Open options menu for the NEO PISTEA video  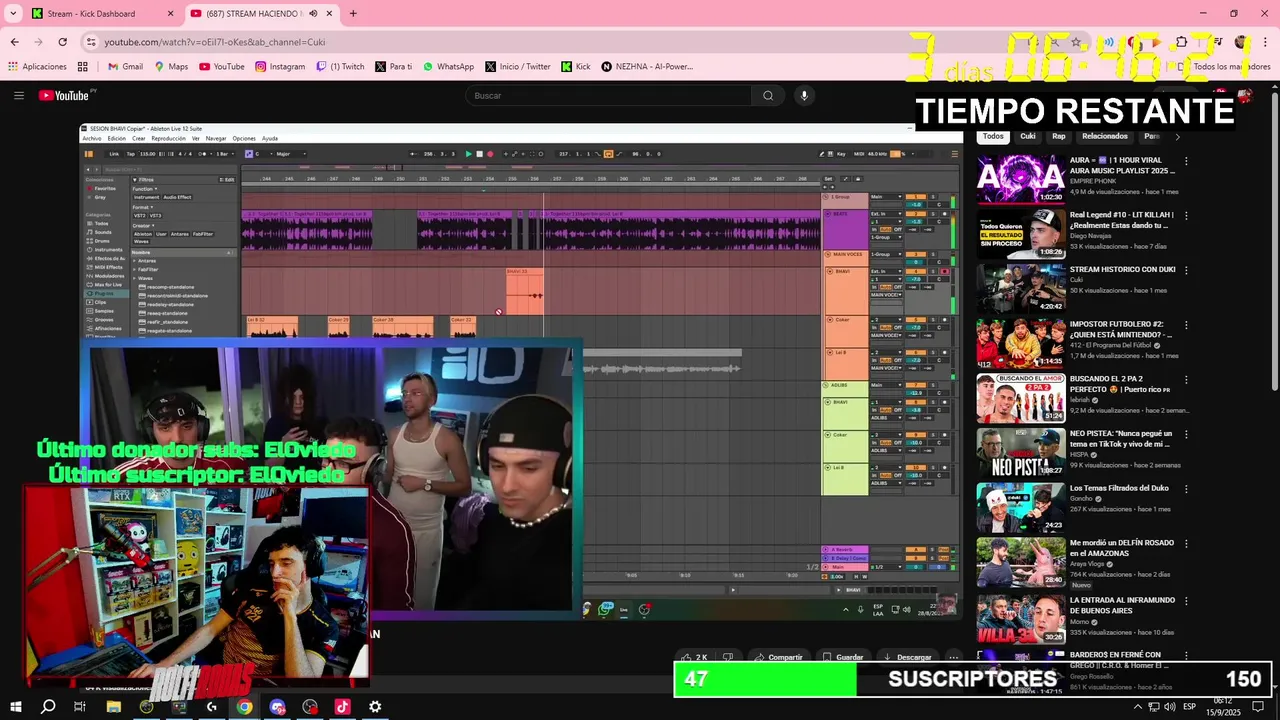coord(1187,434)
